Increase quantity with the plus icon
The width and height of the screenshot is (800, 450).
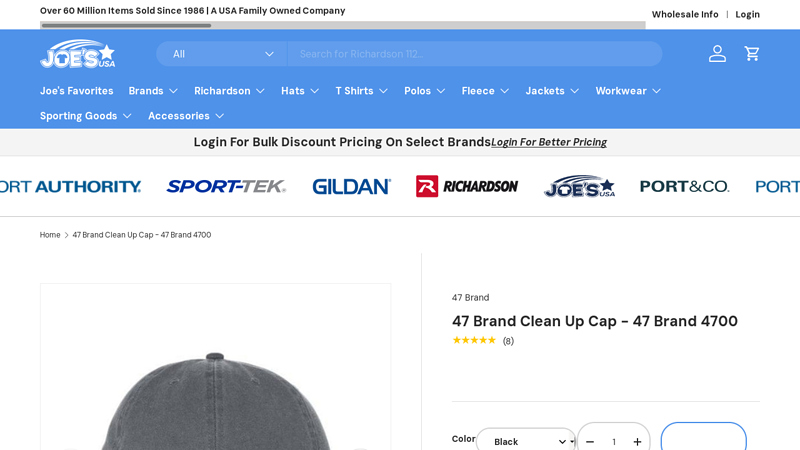tap(637, 442)
